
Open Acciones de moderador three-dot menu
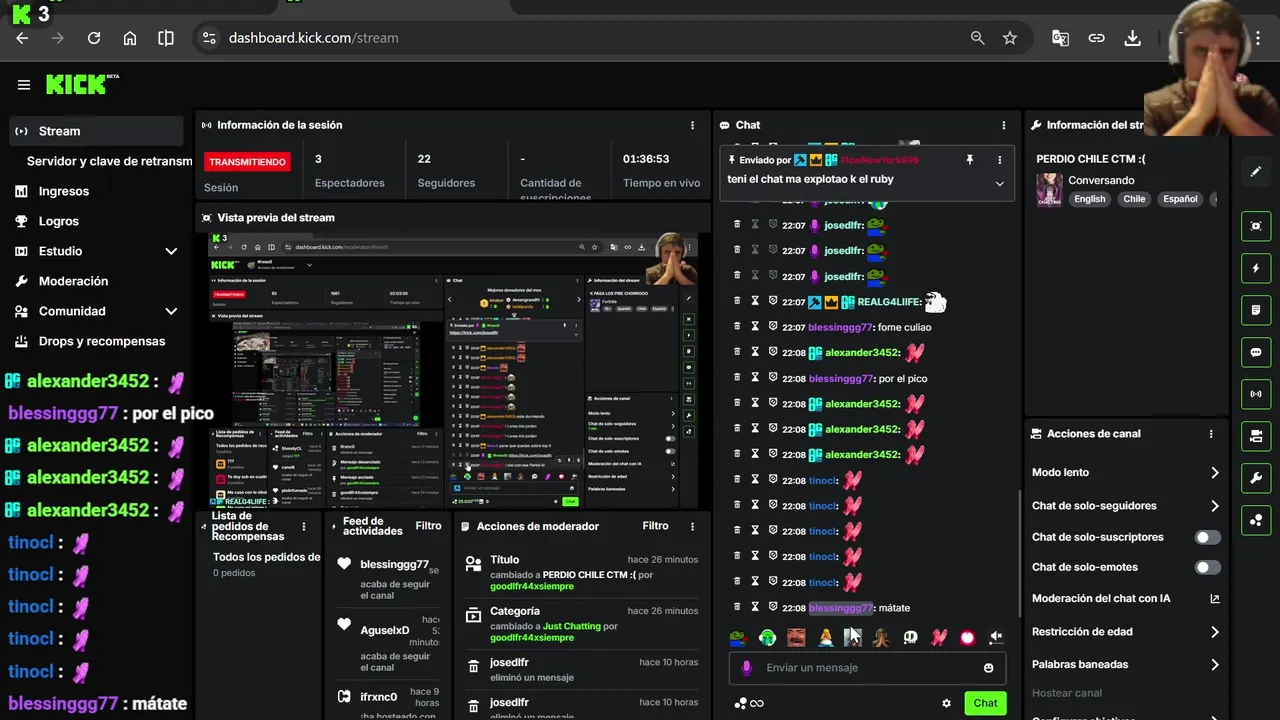point(692,526)
